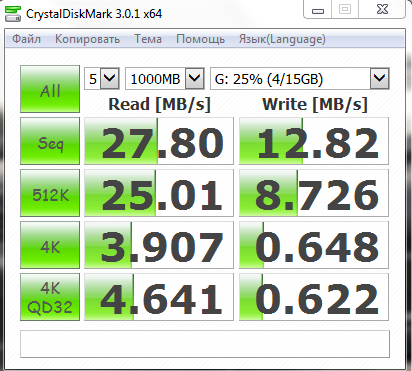Screen dimensions: 412x371
Task: Click the 512K read result 25.01
Action: pos(159,193)
